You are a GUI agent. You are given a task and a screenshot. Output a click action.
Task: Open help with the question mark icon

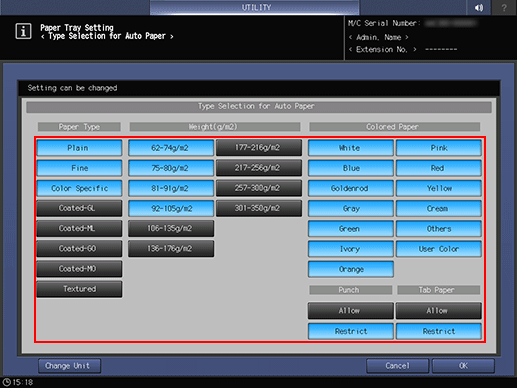tap(504, 7)
